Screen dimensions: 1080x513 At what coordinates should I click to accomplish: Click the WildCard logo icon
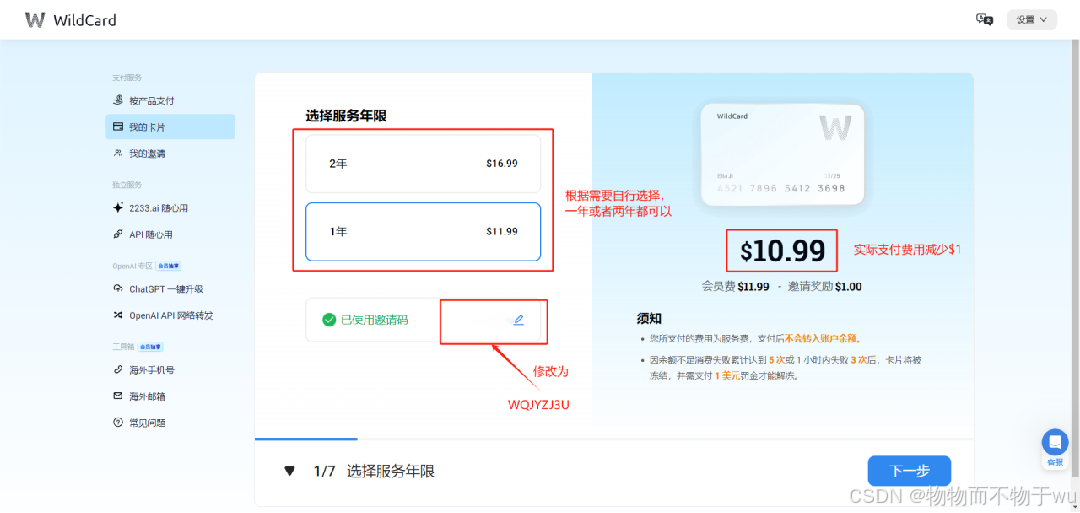click(35, 20)
